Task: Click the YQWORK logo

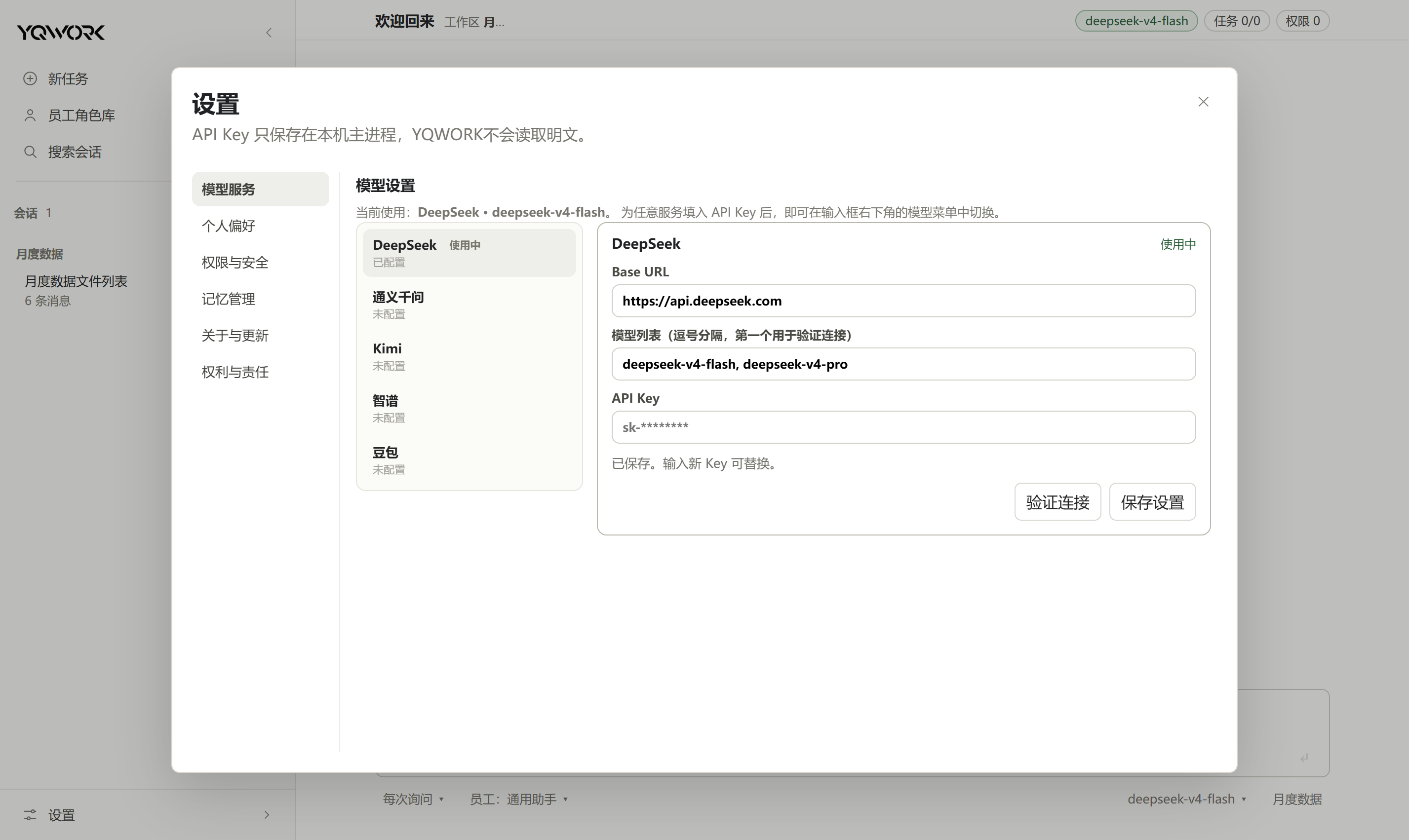Action: (61, 32)
